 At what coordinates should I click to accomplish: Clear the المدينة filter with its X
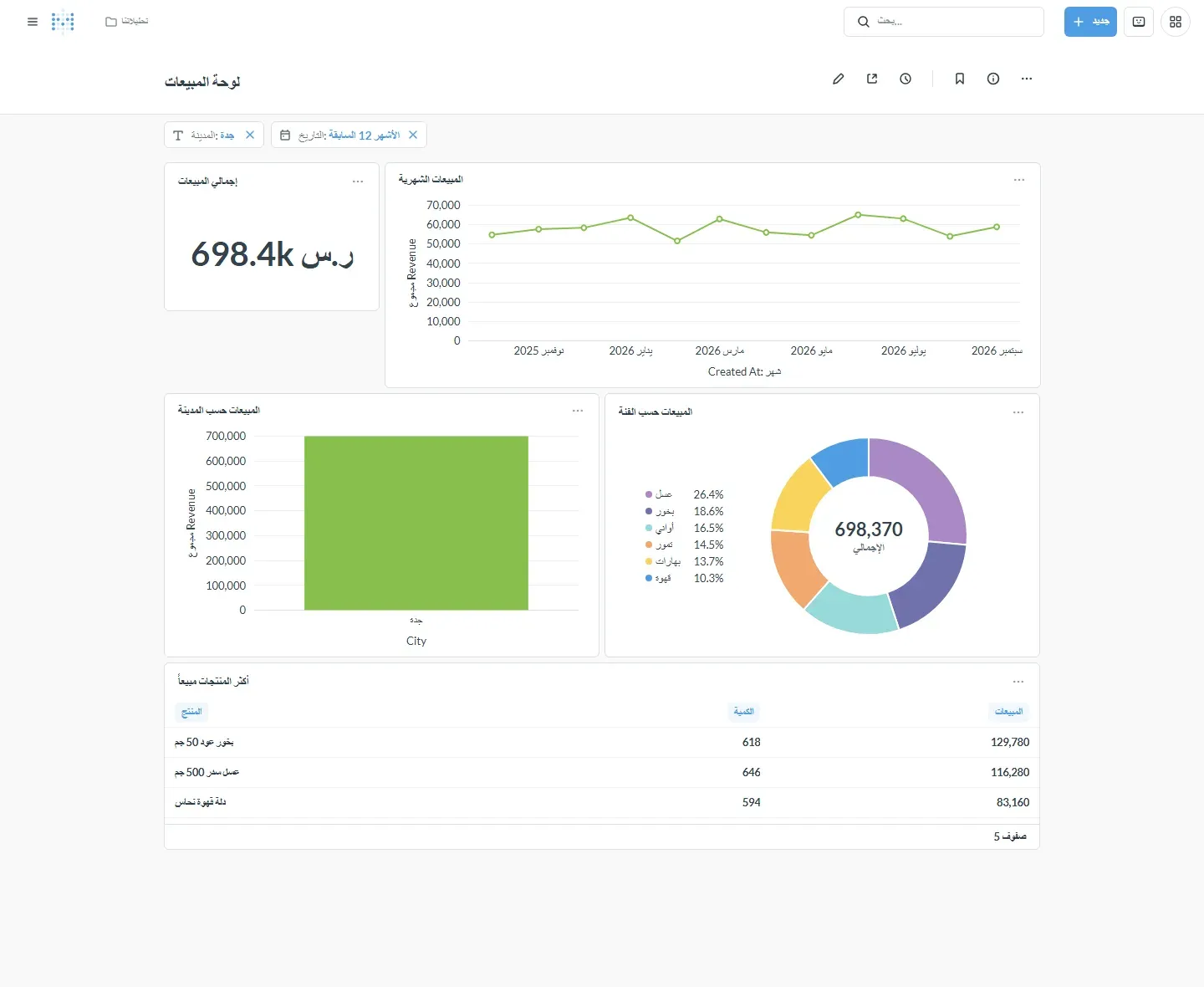[250, 135]
